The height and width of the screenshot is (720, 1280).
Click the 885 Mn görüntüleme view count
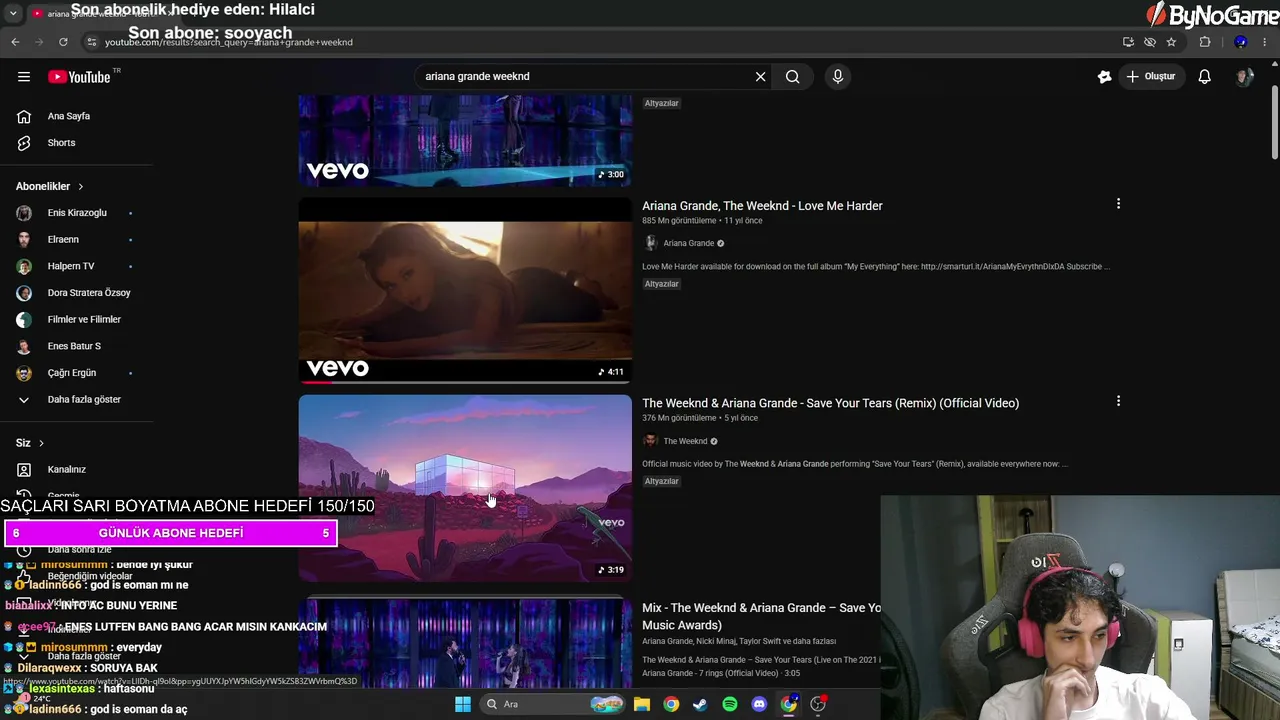click(679, 221)
